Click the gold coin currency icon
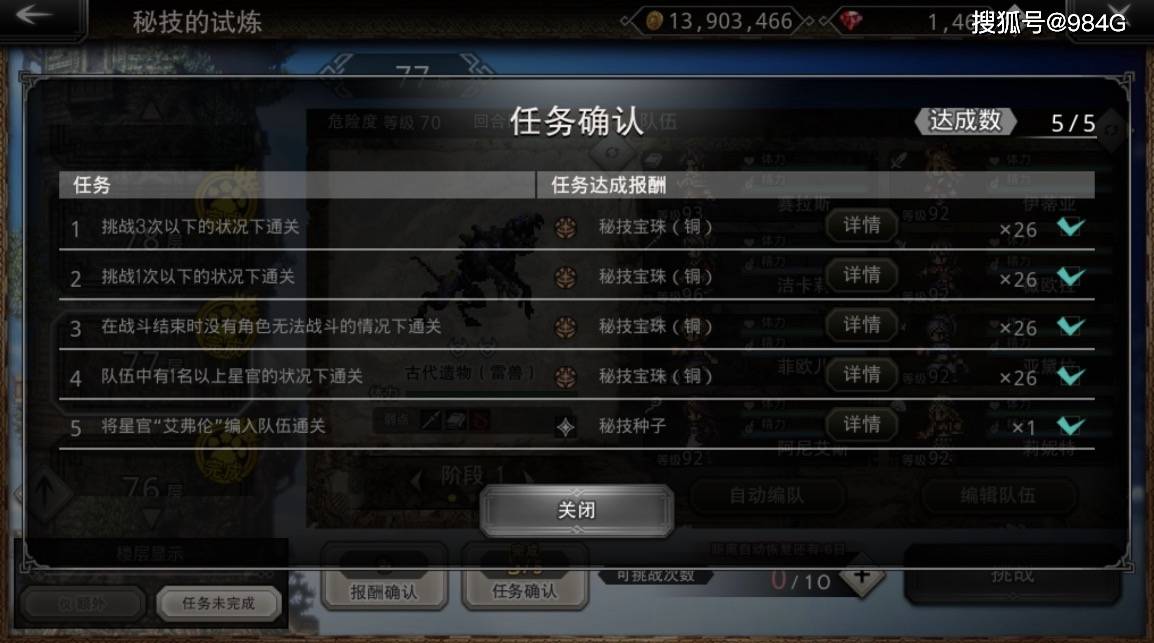The image size is (1154, 643). coord(654,21)
